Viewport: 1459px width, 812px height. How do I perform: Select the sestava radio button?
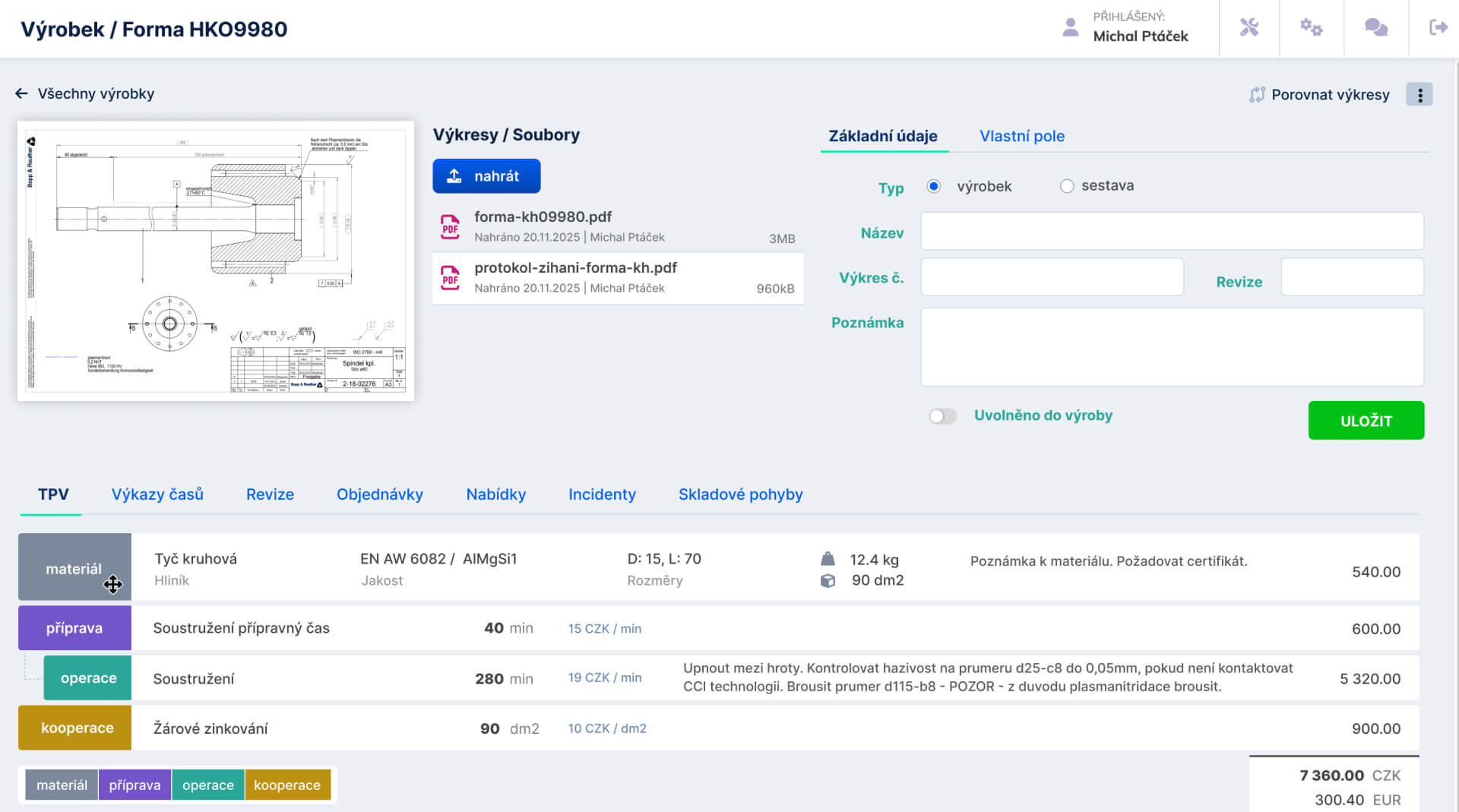[x=1067, y=186]
